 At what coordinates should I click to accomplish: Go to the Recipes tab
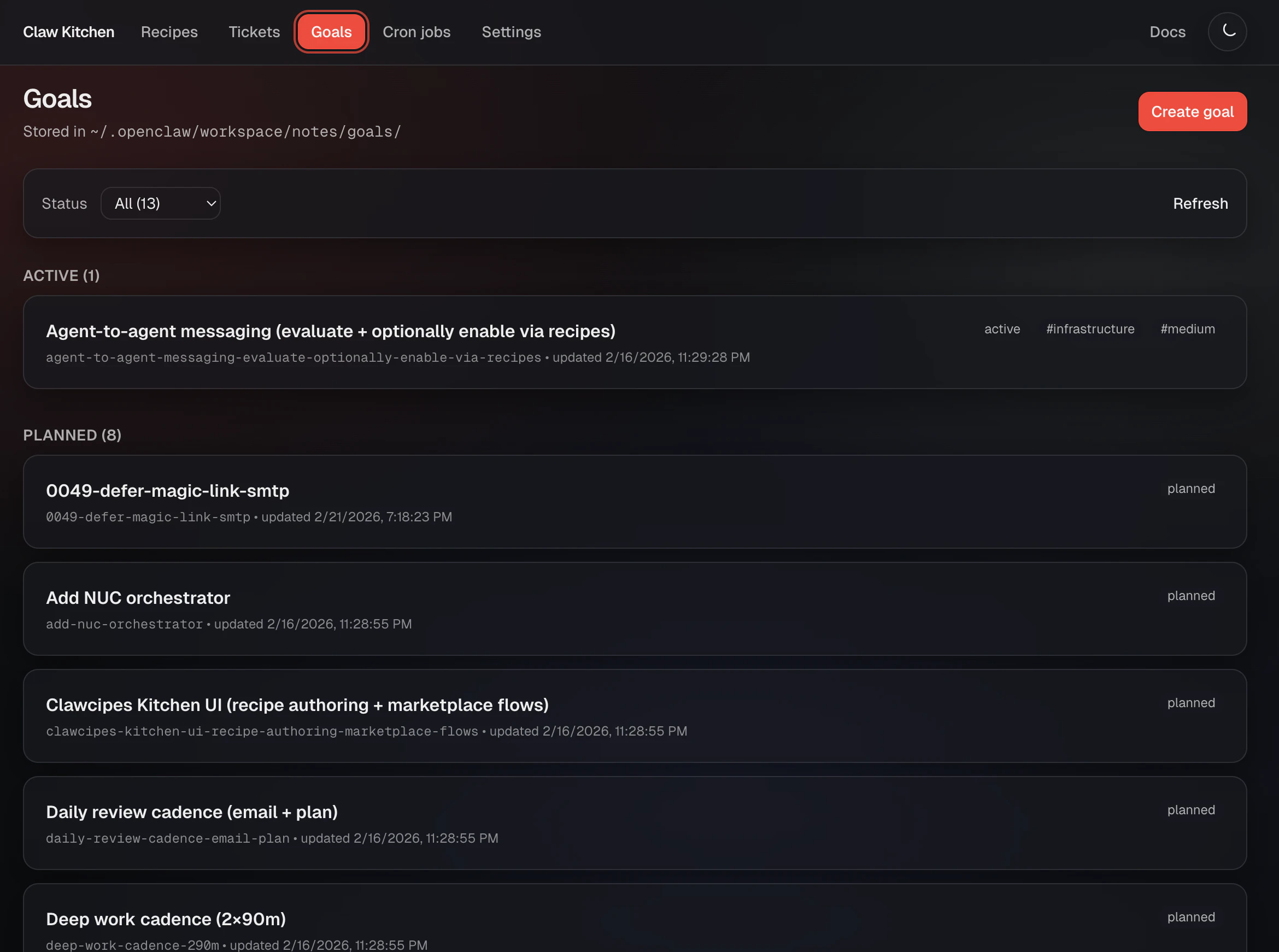pyautogui.click(x=169, y=32)
